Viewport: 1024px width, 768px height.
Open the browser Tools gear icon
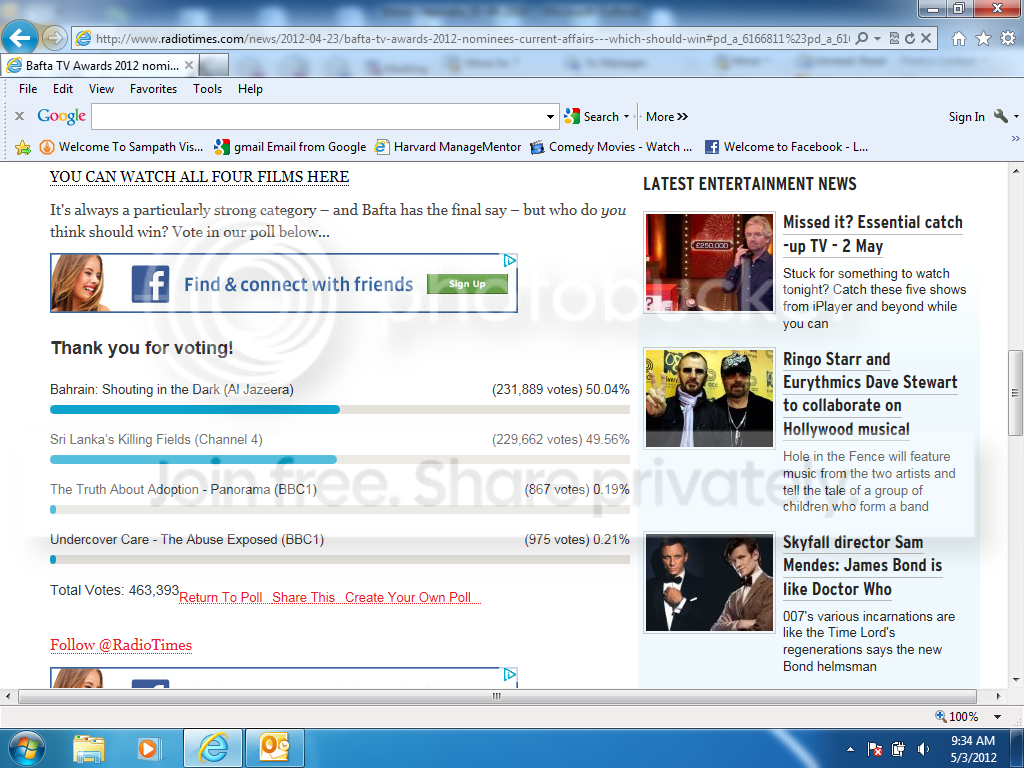pos(1008,39)
